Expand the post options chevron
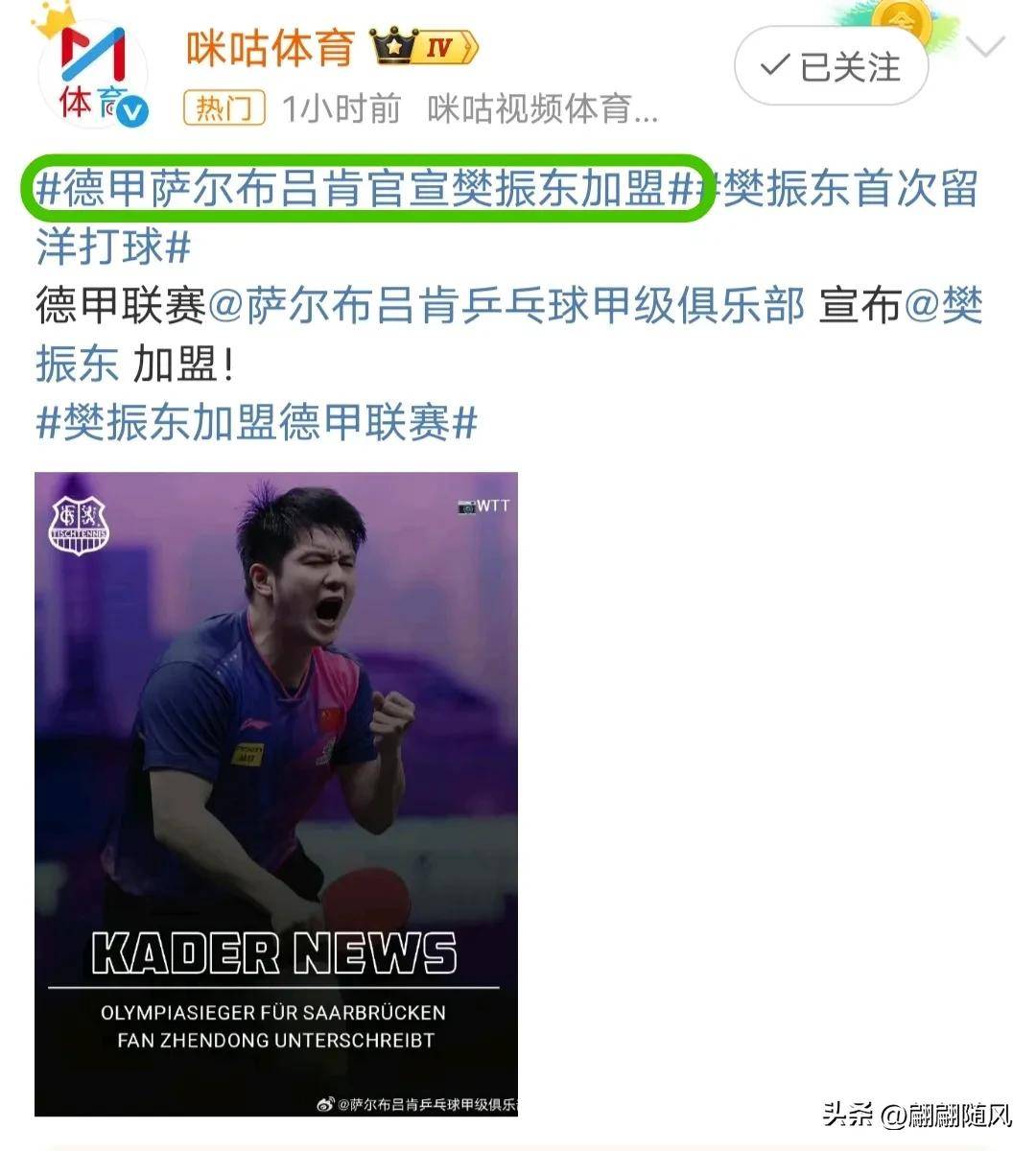1036x1151 pixels. pos(985,47)
